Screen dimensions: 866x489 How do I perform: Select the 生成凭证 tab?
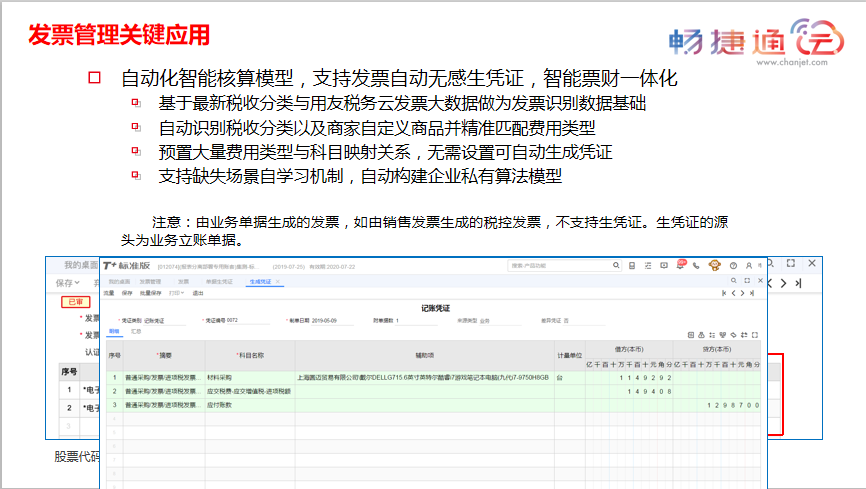click(x=260, y=282)
